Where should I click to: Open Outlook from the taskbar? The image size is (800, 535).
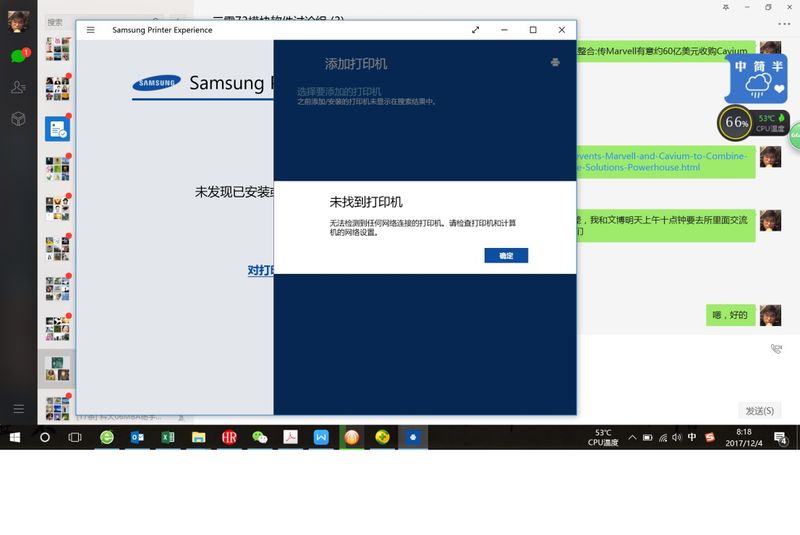click(138, 438)
